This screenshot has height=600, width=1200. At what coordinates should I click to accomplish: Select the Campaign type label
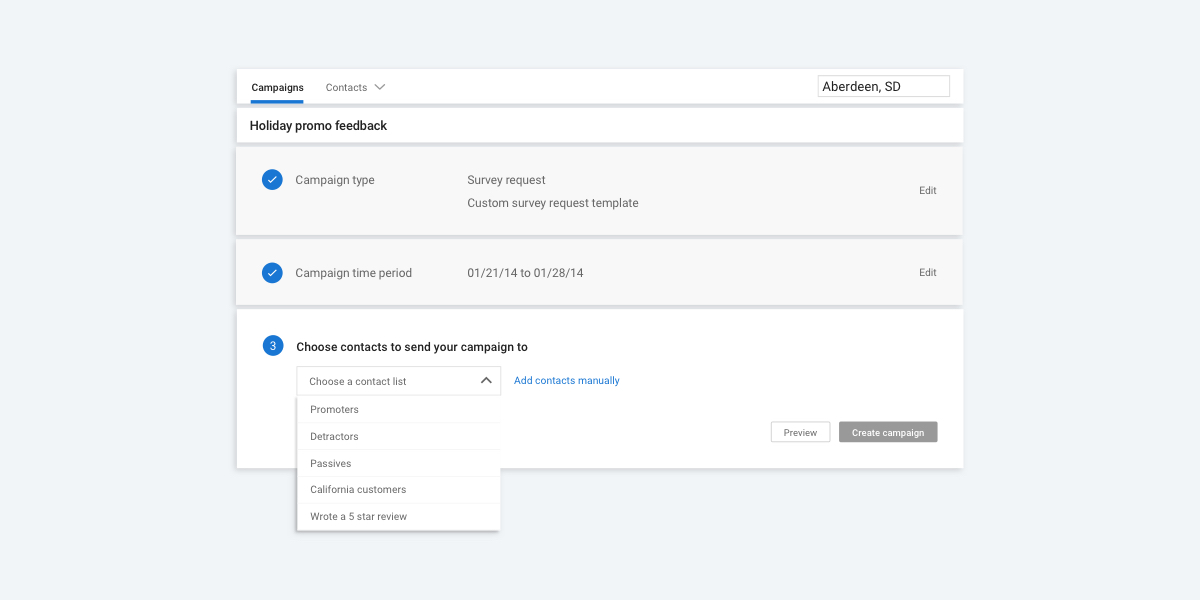tap(335, 180)
